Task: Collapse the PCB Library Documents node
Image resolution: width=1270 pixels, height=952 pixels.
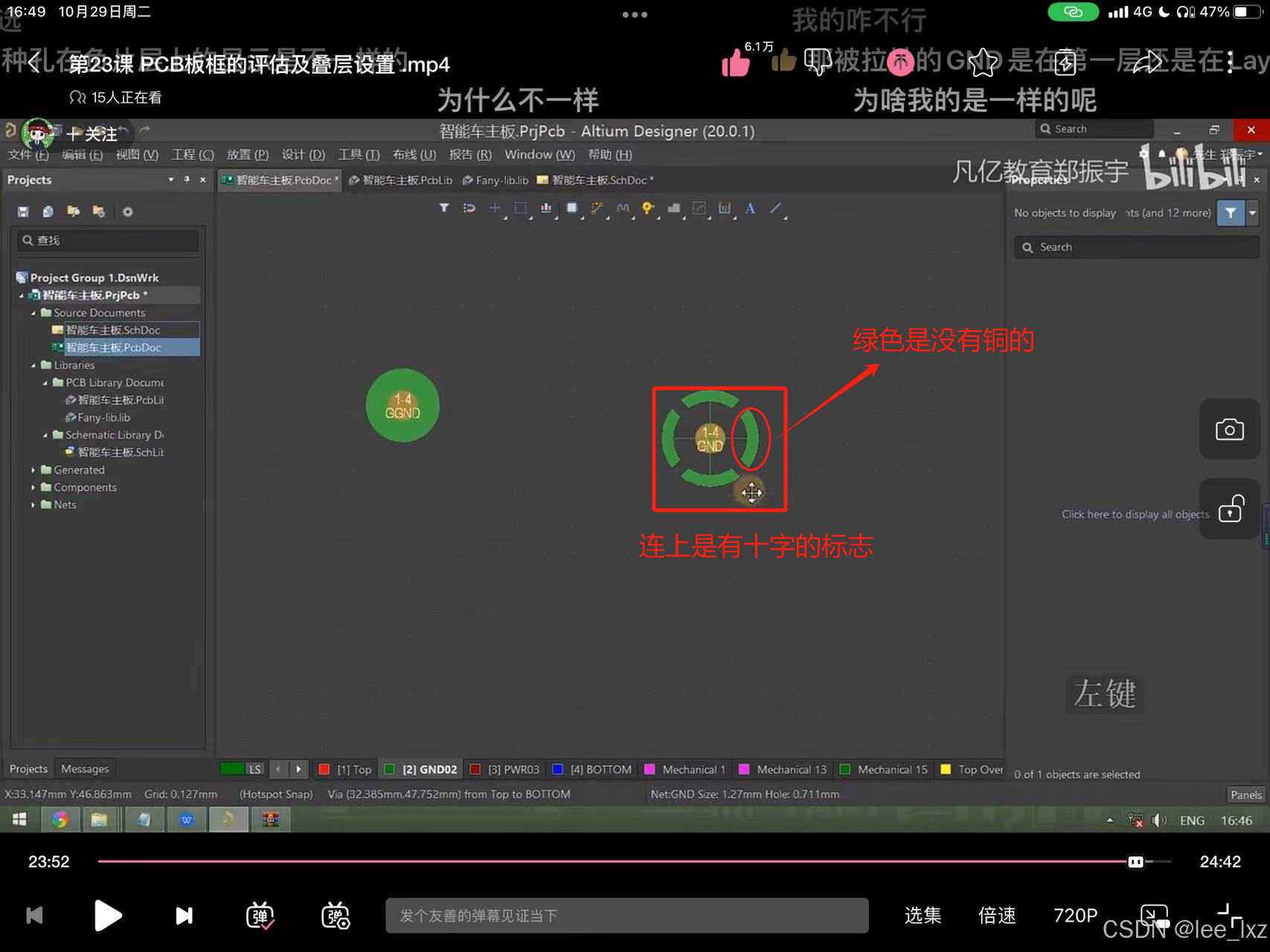Action: [45, 383]
